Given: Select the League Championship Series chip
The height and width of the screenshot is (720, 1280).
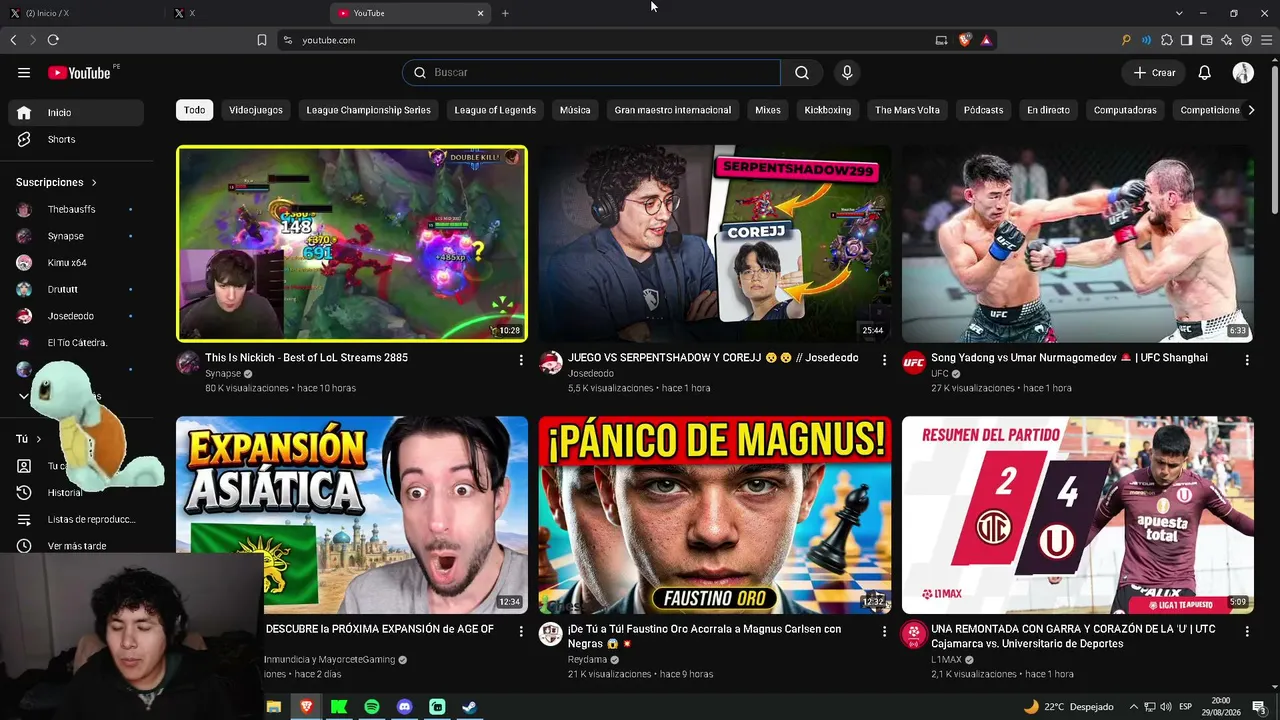Looking at the screenshot, I should pos(368,110).
